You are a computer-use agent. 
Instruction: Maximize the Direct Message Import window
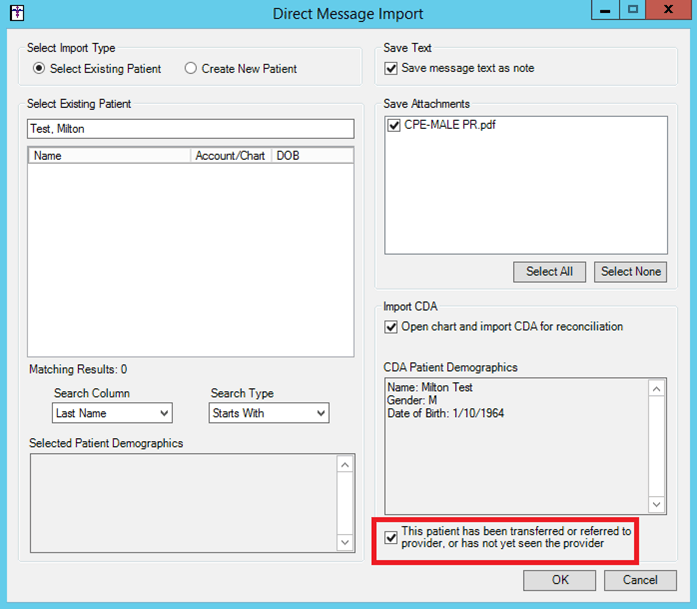point(632,9)
